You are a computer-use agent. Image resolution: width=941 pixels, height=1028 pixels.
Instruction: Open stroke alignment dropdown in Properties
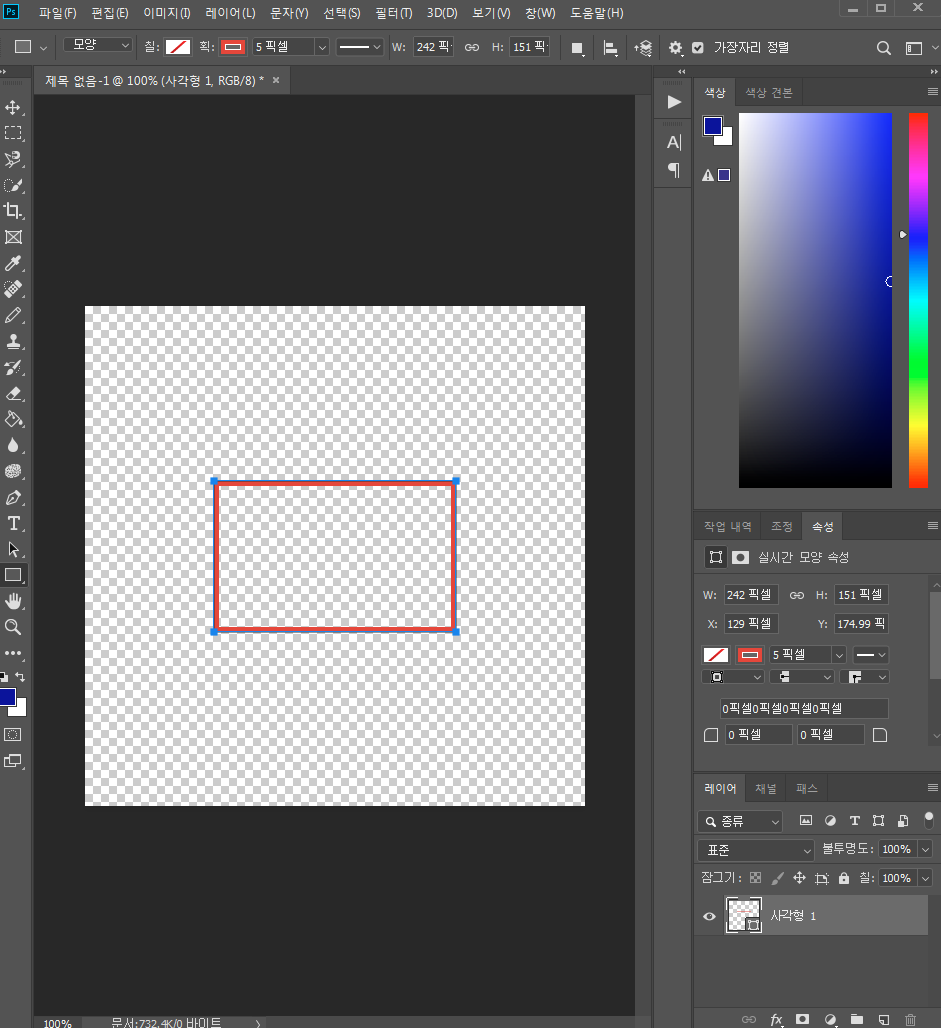[x=732, y=677]
